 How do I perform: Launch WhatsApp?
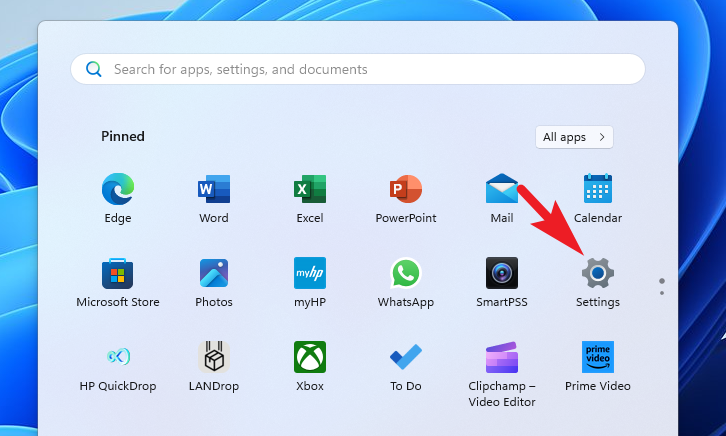(406, 274)
